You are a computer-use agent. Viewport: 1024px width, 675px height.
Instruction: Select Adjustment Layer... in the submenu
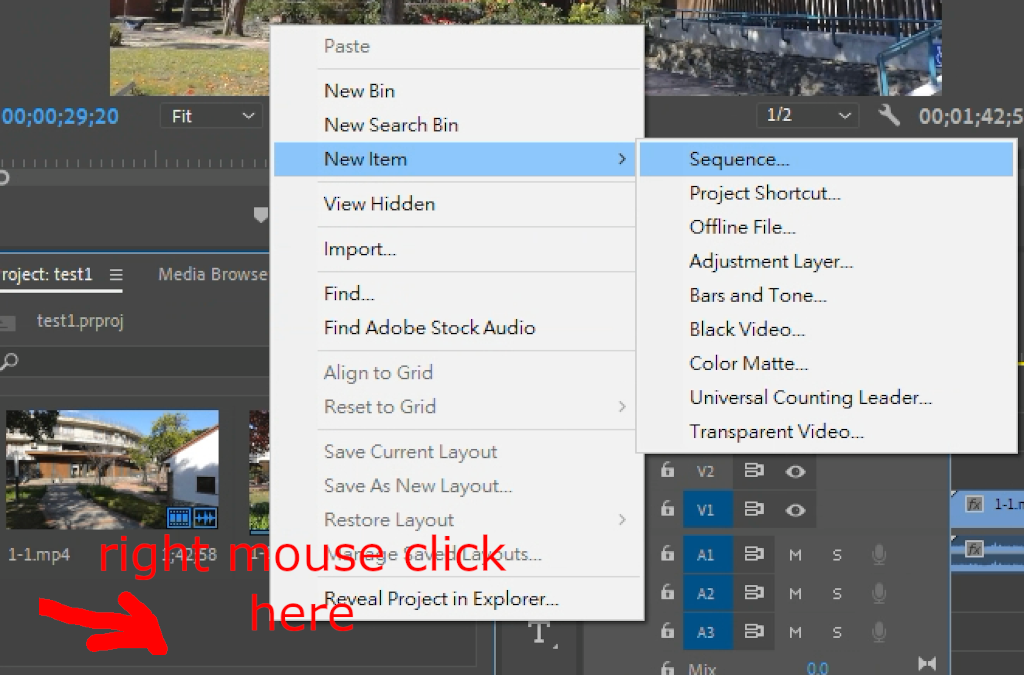770,261
